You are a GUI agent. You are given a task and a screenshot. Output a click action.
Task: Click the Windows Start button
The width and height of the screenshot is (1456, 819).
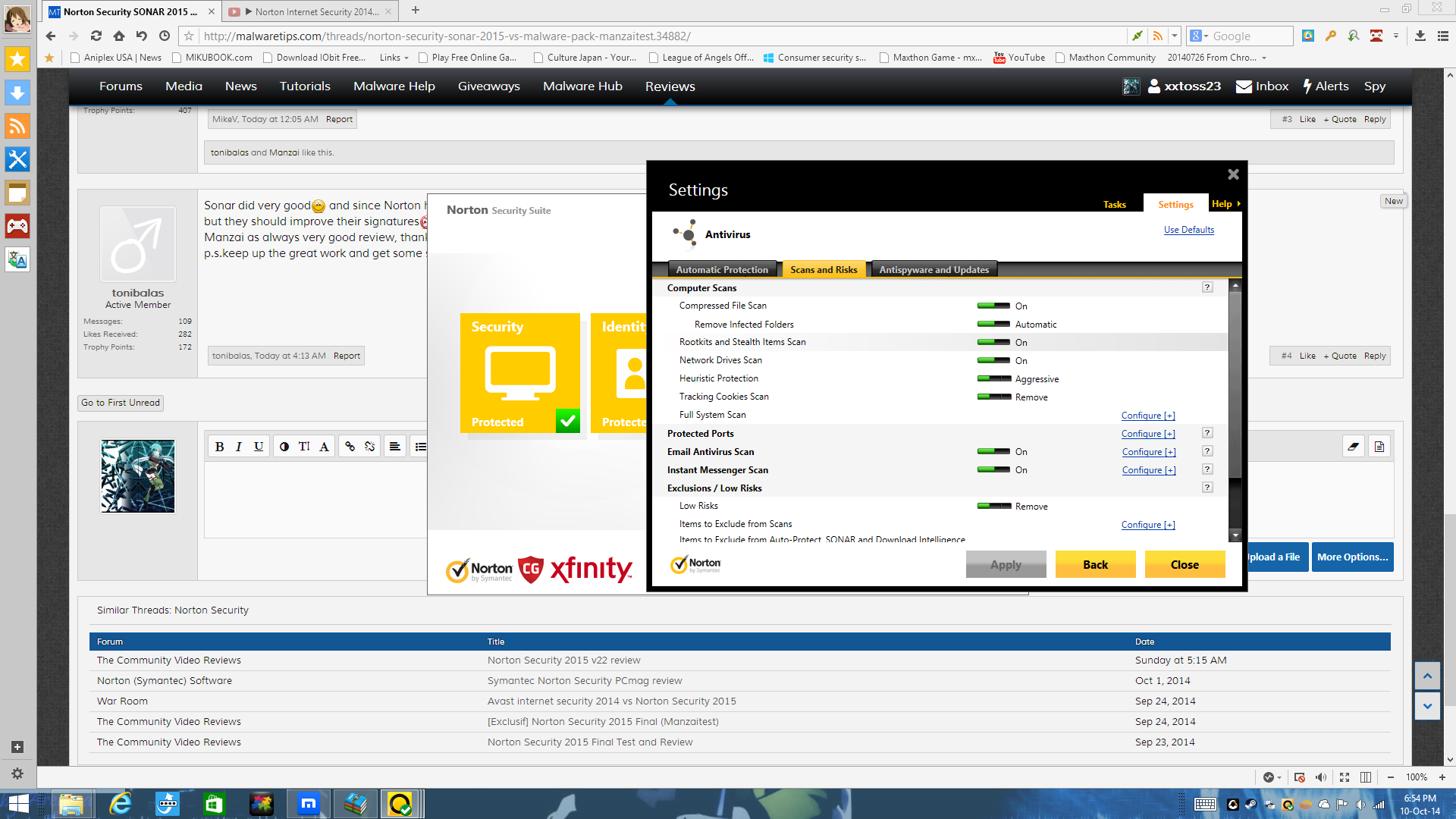[18, 804]
